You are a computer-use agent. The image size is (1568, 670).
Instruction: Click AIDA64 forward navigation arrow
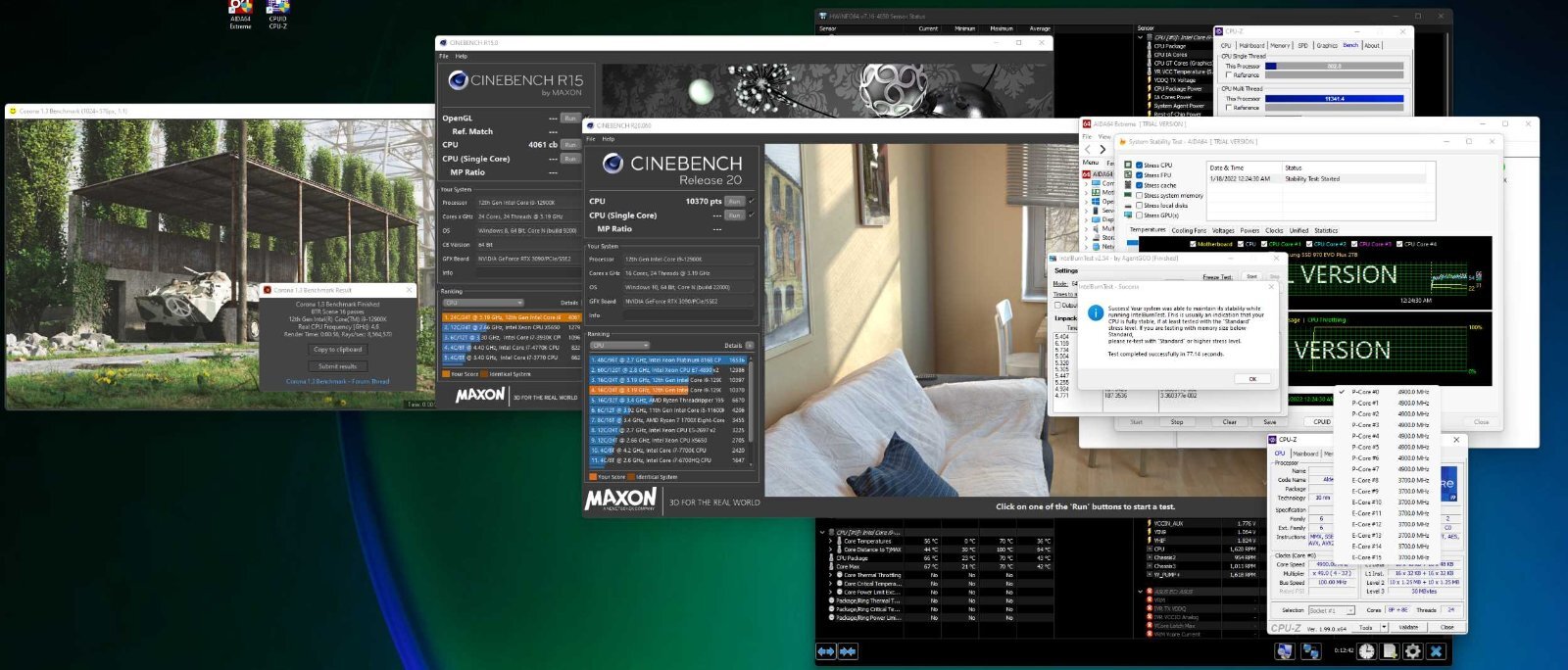tap(1102, 149)
